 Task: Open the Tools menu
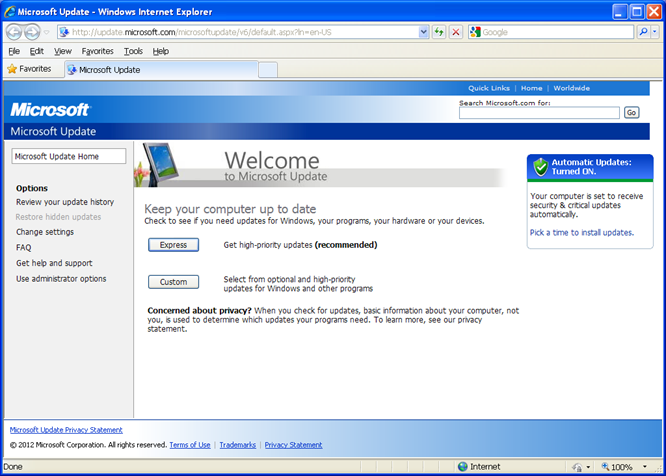click(133, 51)
